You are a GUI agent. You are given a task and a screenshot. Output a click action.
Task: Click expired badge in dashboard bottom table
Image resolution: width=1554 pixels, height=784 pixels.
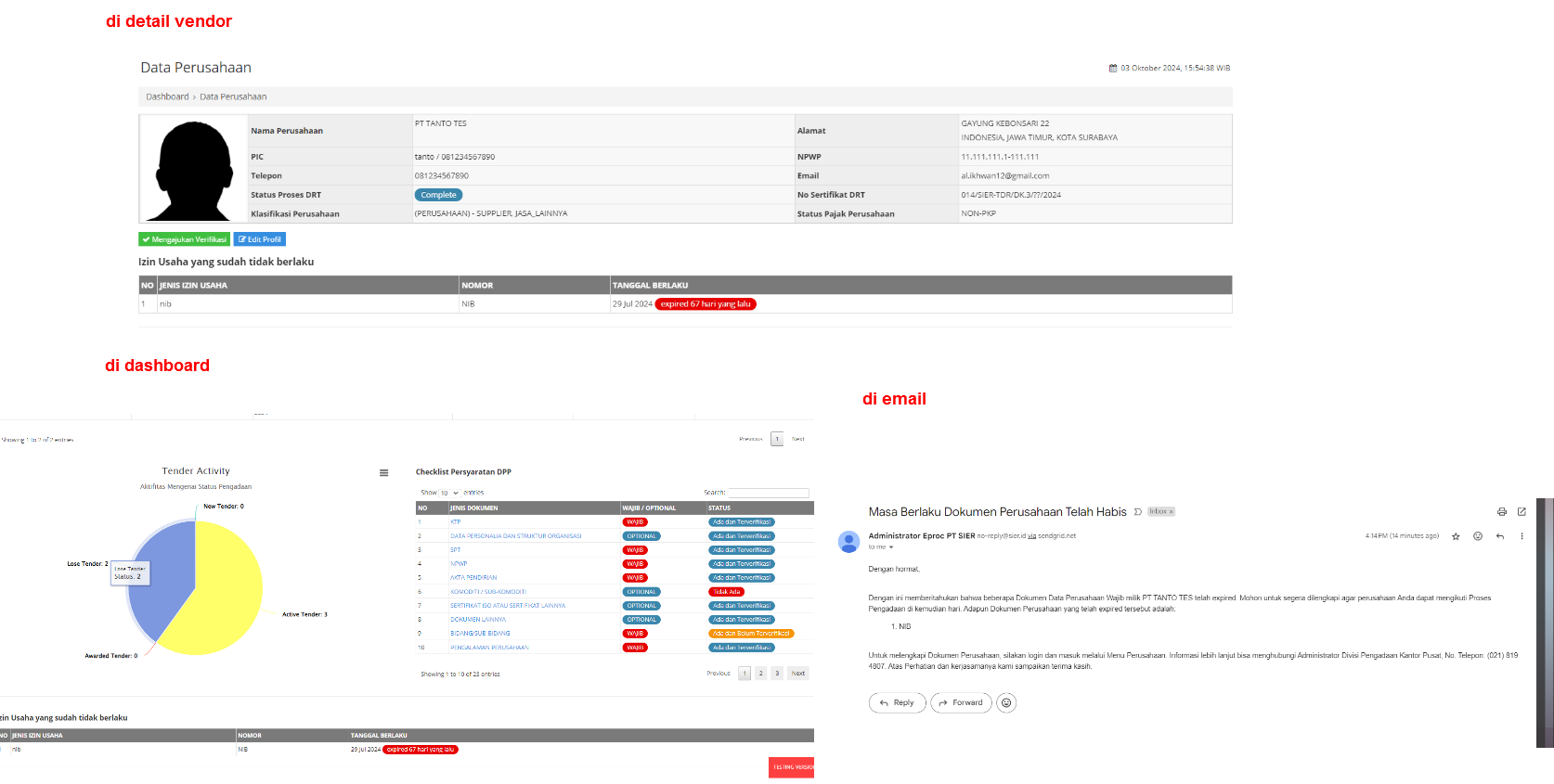[x=421, y=750]
